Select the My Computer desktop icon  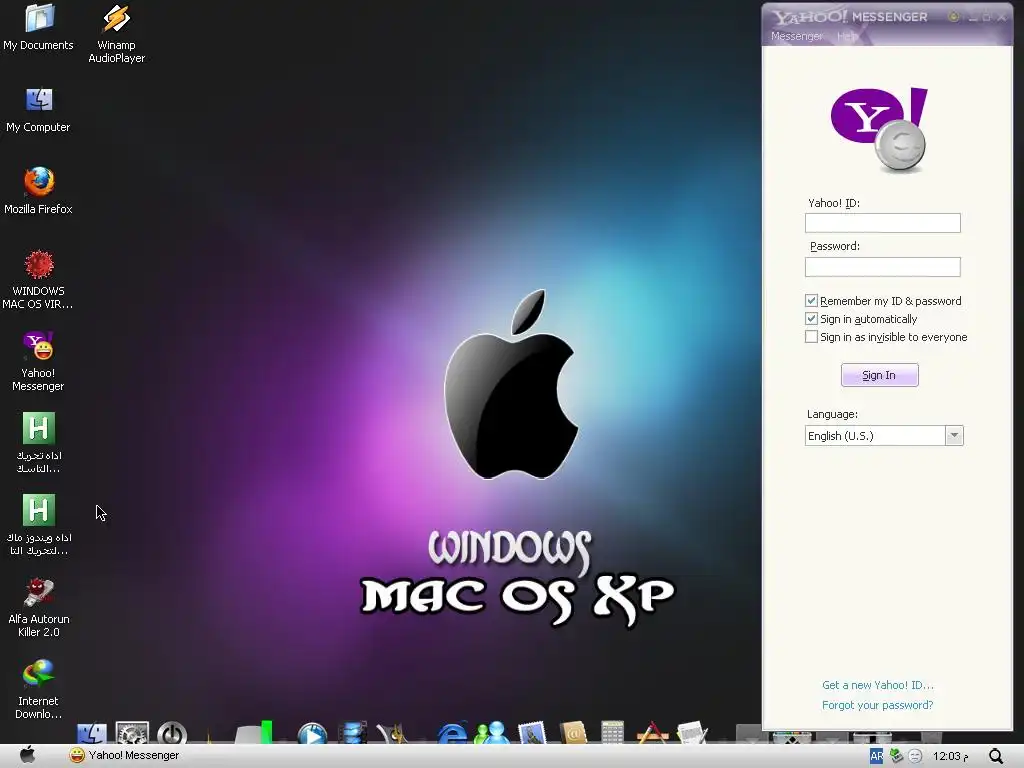point(39,110)
